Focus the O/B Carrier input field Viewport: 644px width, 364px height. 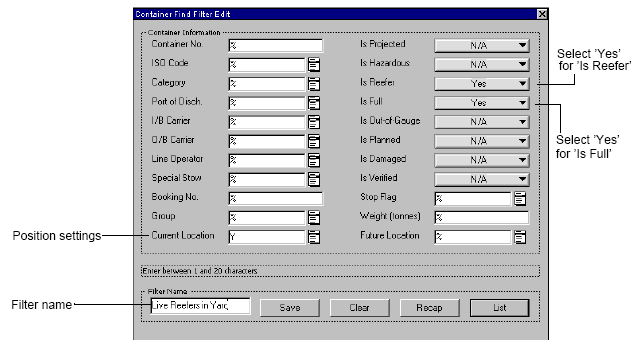point(267,141)
